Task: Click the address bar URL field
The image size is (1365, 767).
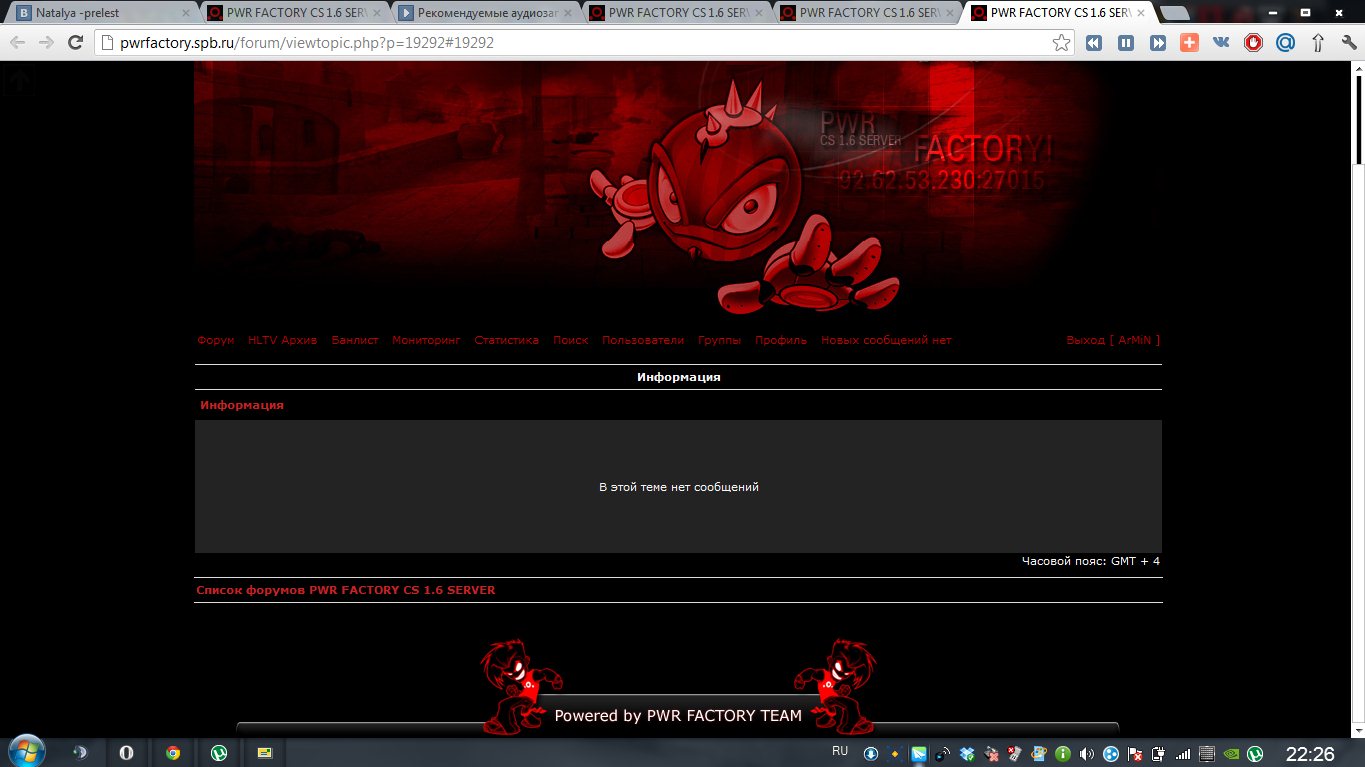Action: click(x=570, y=43)
